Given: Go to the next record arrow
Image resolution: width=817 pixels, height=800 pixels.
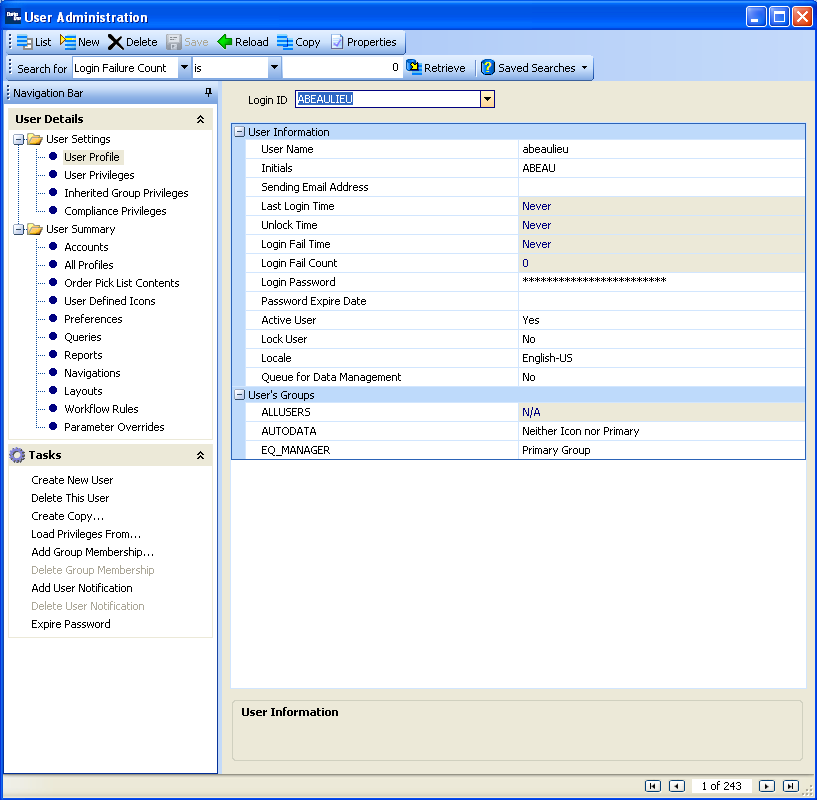Looking at the screenshot, I should pos(766,786).
